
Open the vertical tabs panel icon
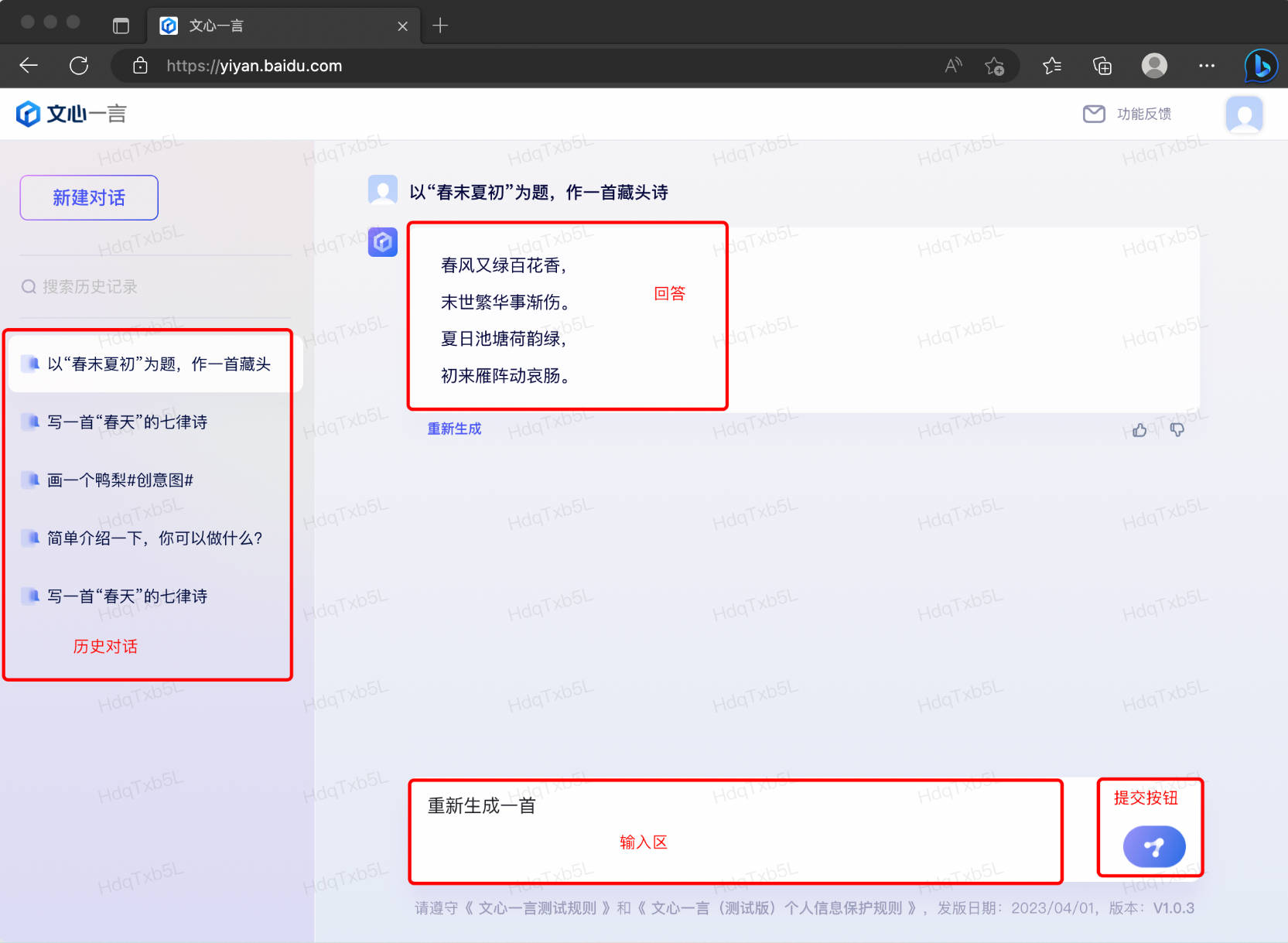pos(121,25)
